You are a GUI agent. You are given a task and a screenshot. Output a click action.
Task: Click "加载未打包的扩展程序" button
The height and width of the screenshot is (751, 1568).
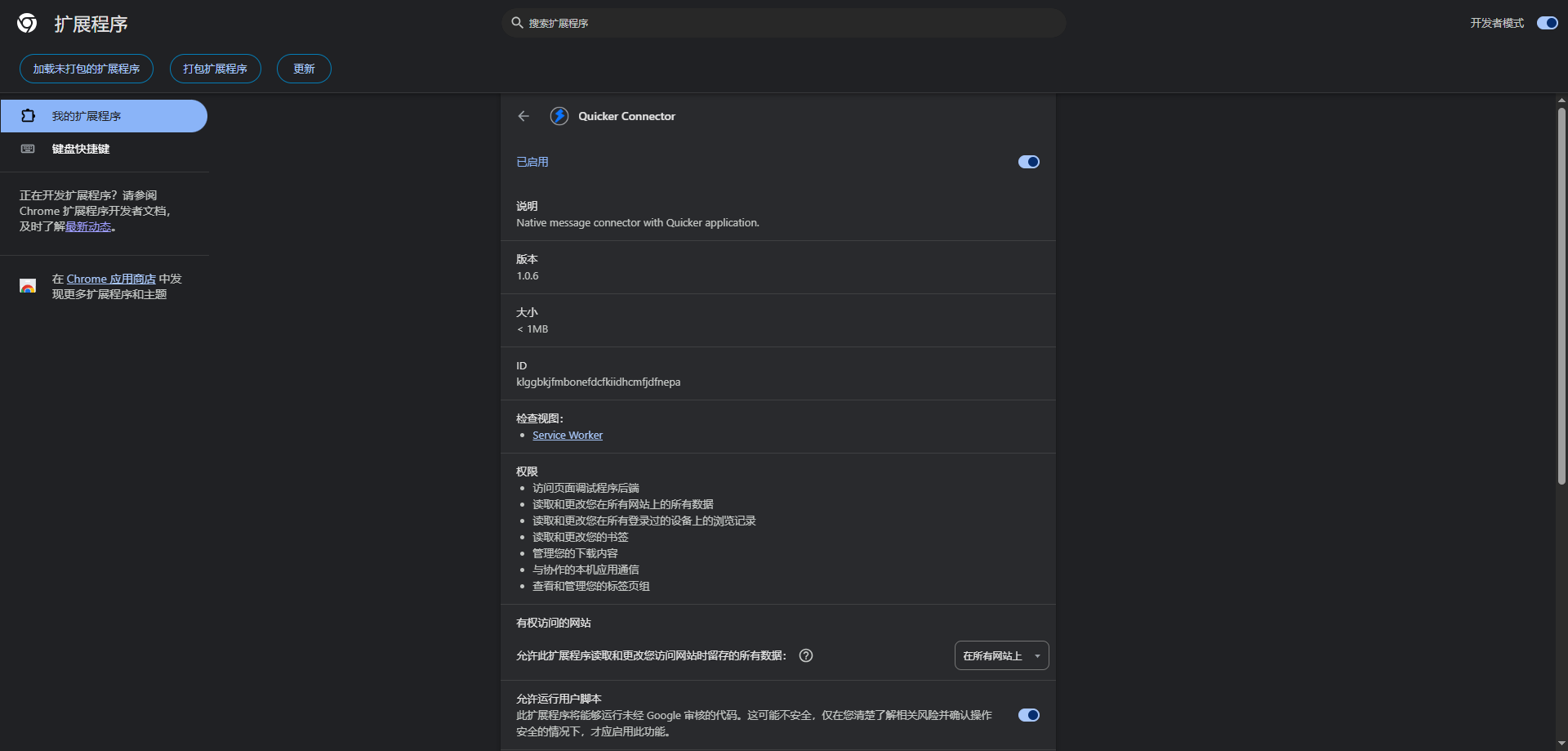[87, 69]
